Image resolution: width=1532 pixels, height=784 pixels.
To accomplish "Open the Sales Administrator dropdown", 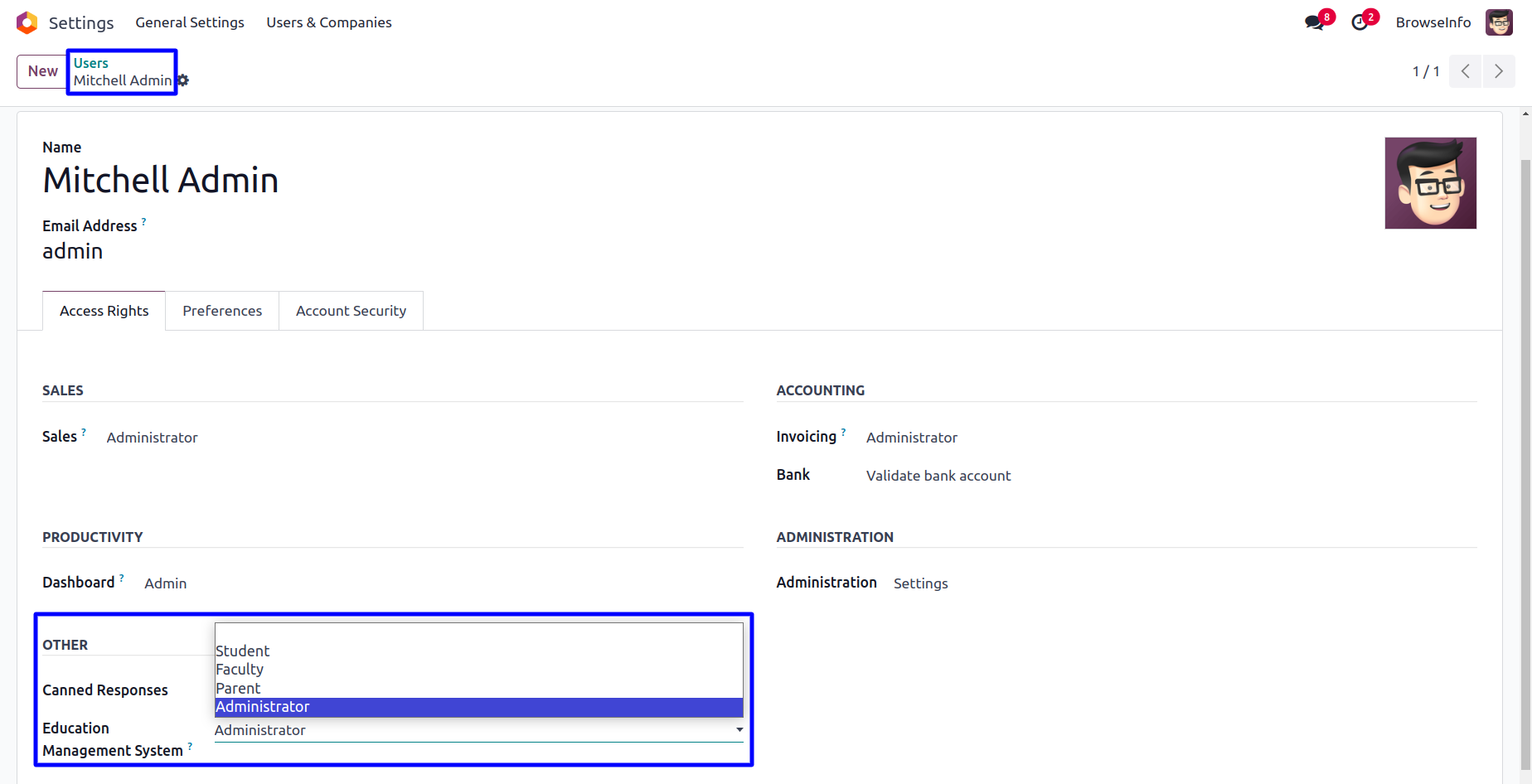I will 153,438.
